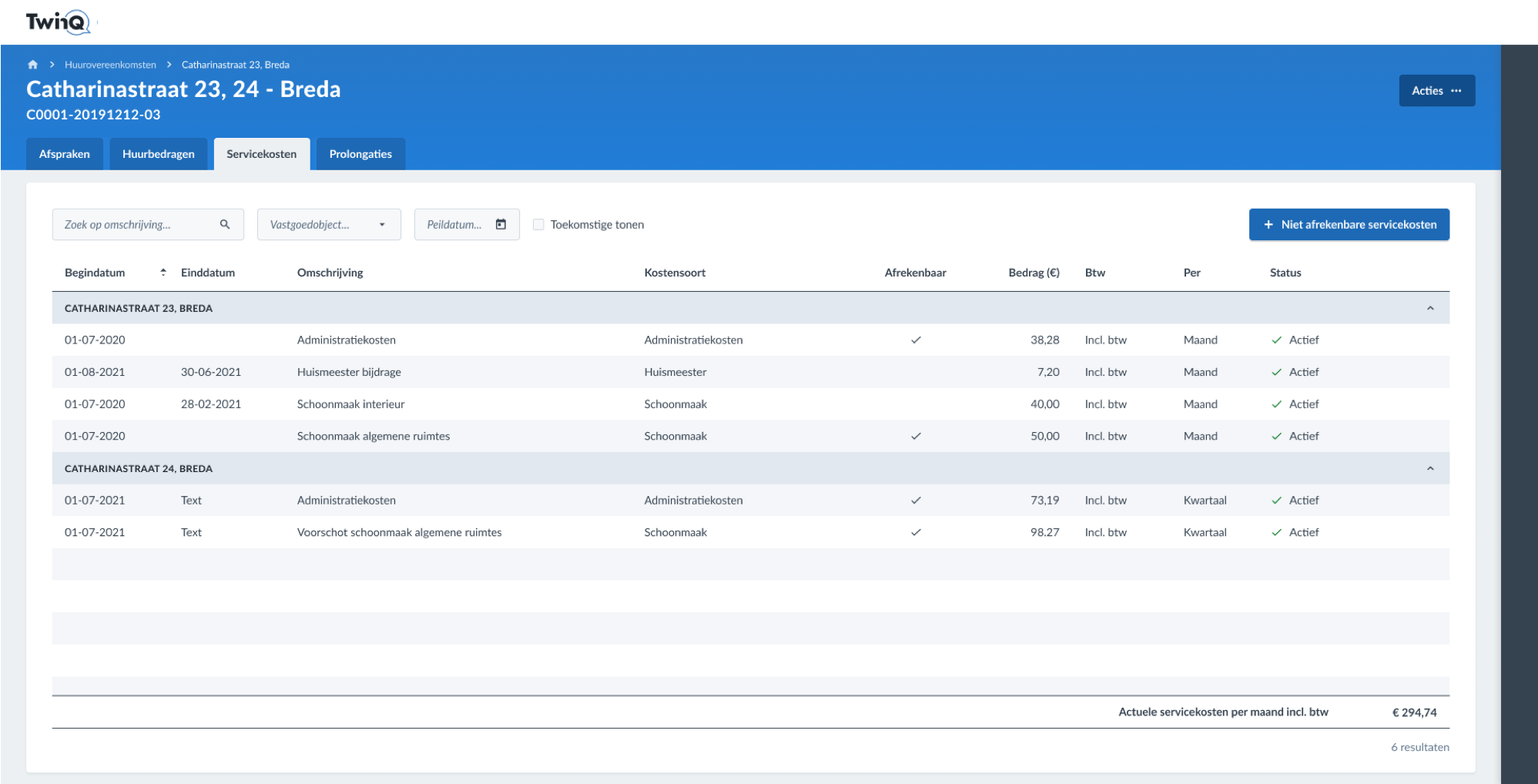Screen dimensions: 1538x784
Task: Open the Prolongaties tab
Action: click(x=360, y=154)
